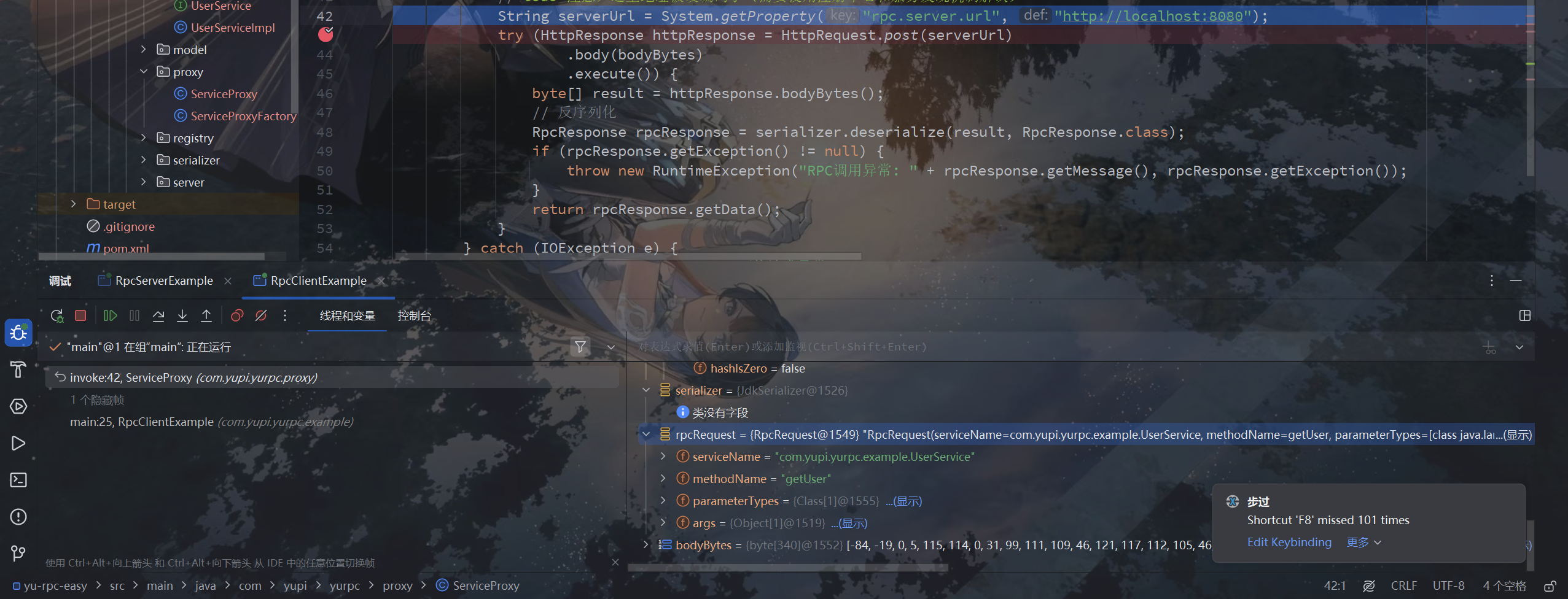Image resolution: width=1568 pixels, height=599 pixels.
Task: Step over the current line
Action: point(158,315)
